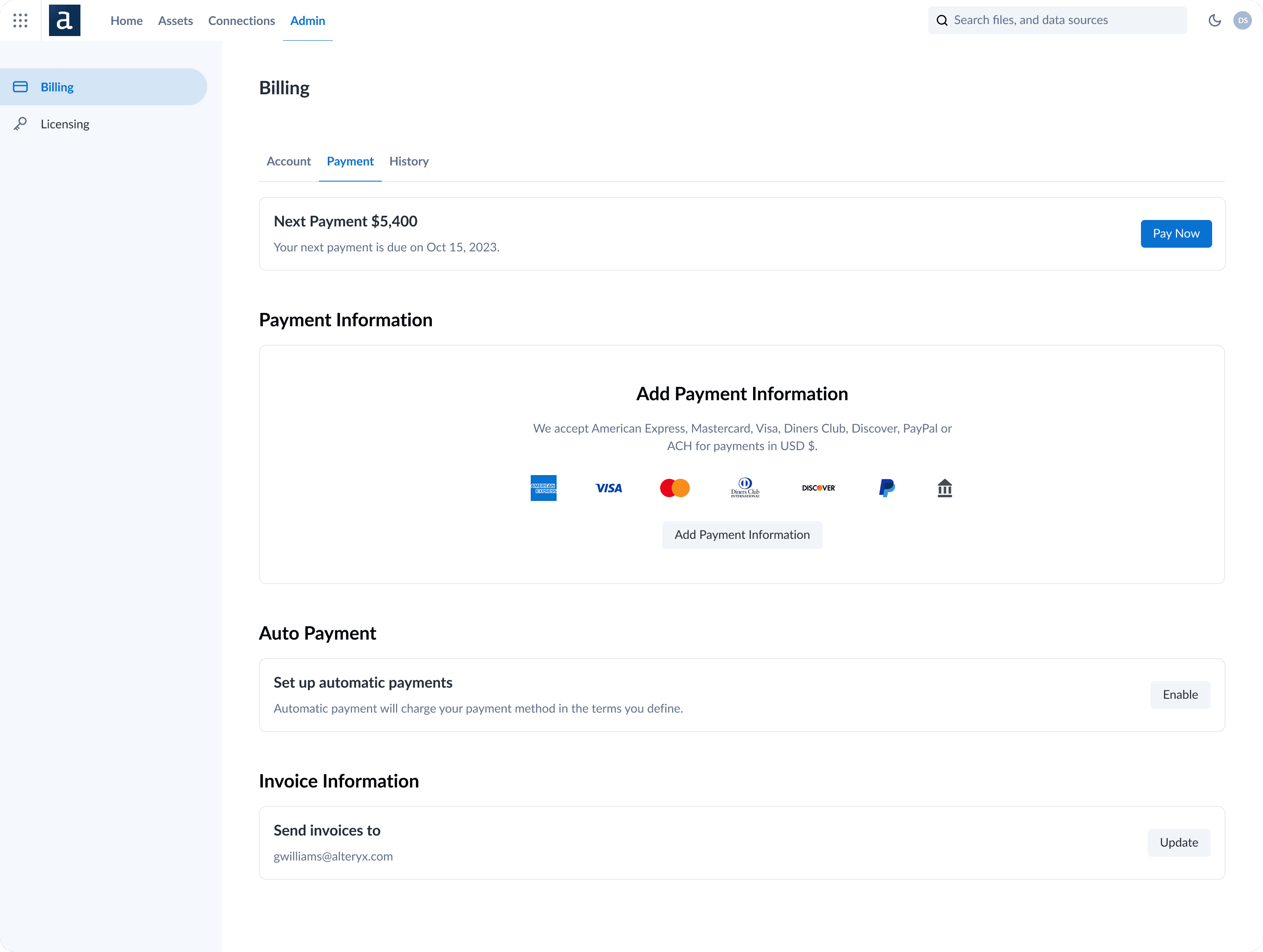Click the PayPal logo icon
1263x952 pixels.
[x=887, y=488]
